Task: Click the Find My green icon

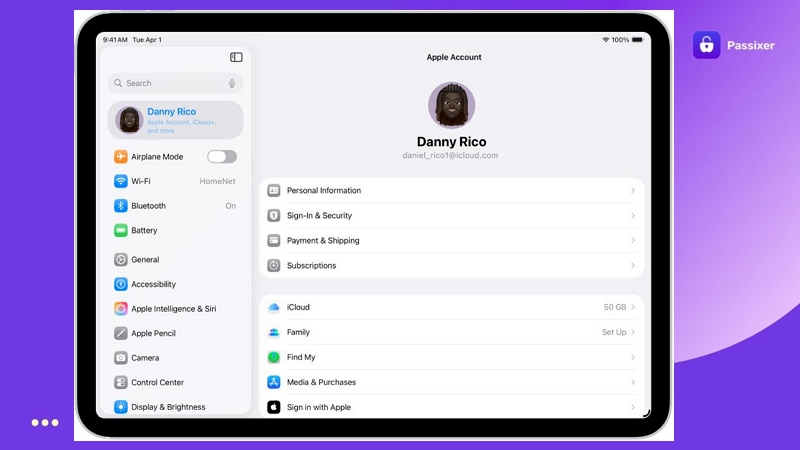Action: 273,357
